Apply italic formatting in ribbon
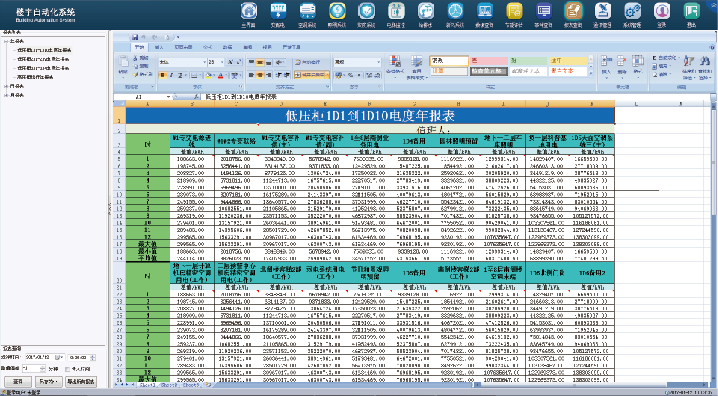This screenshot has width=718, height=396. pos(171,75)
